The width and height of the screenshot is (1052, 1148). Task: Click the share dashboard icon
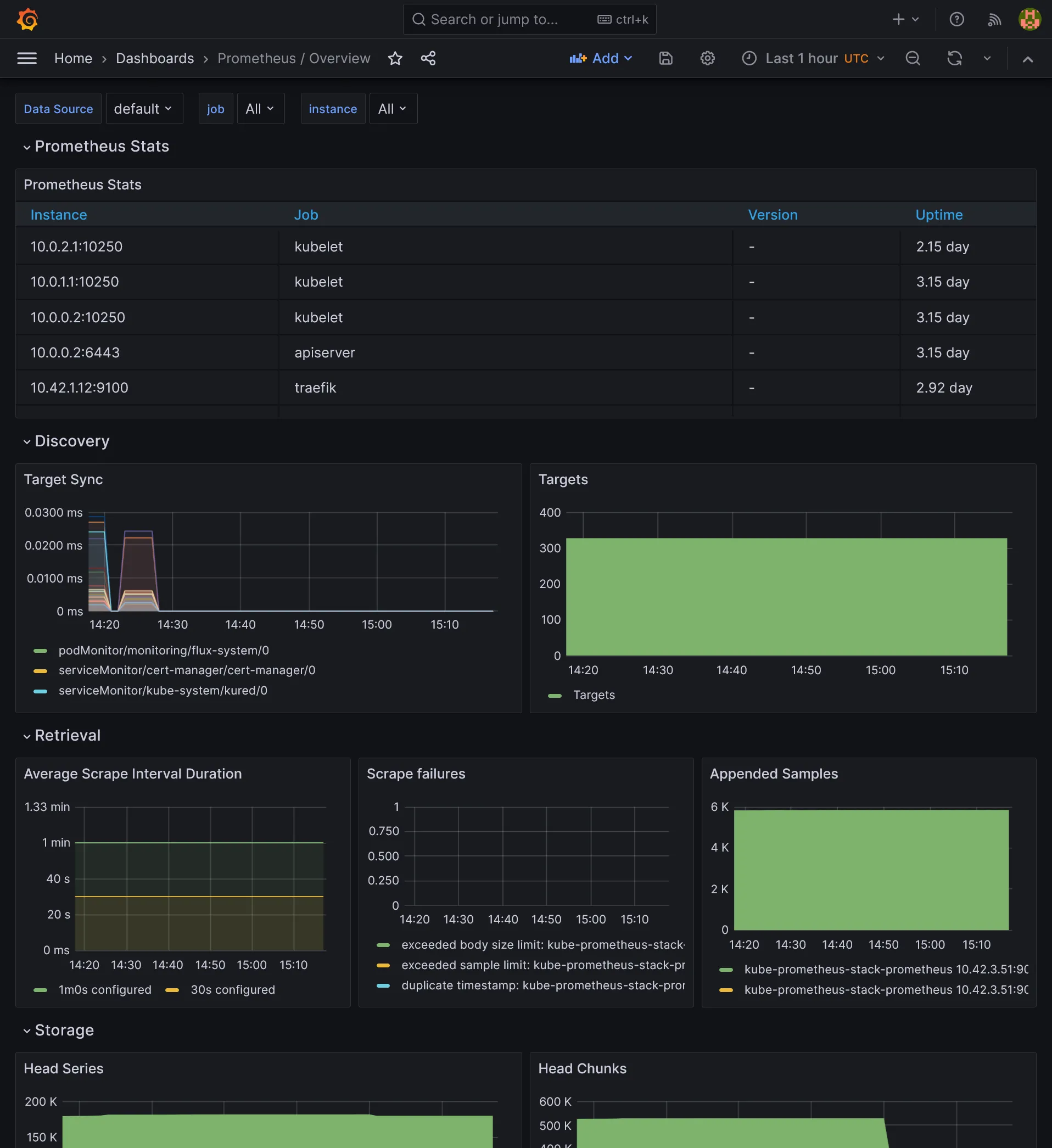coord(428,58)
